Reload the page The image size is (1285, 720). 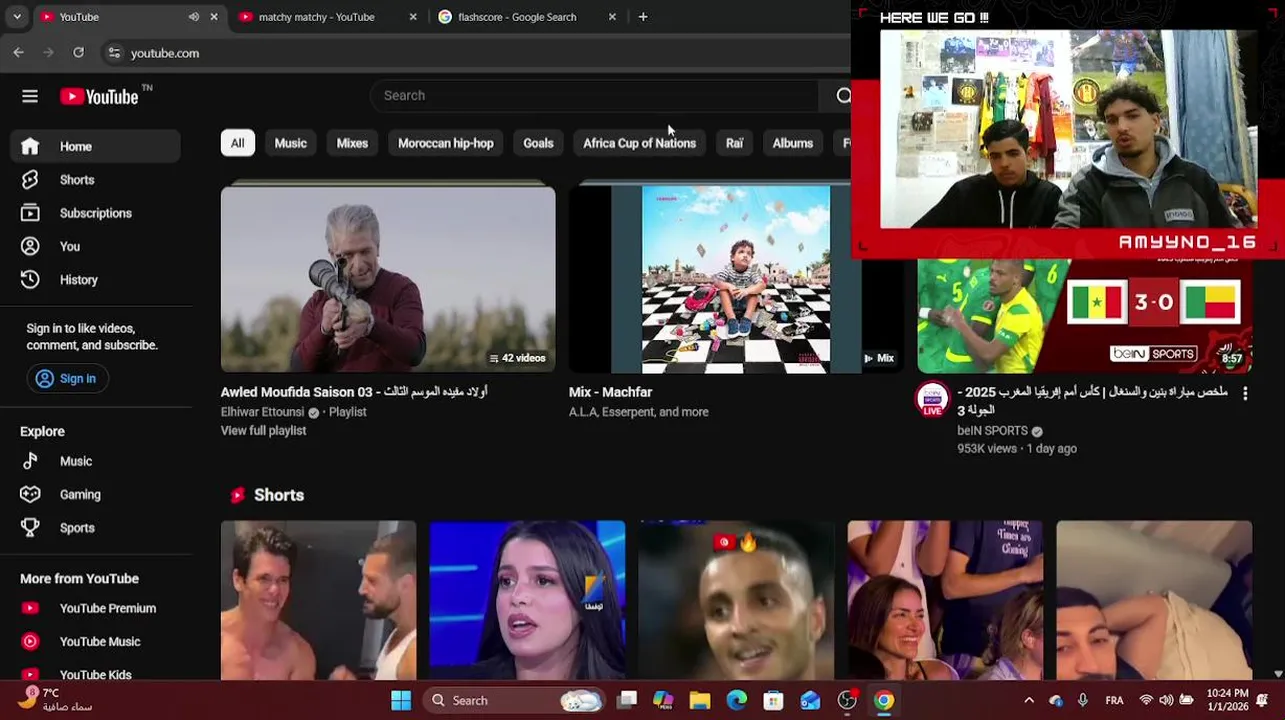click(x=78, y=52)
